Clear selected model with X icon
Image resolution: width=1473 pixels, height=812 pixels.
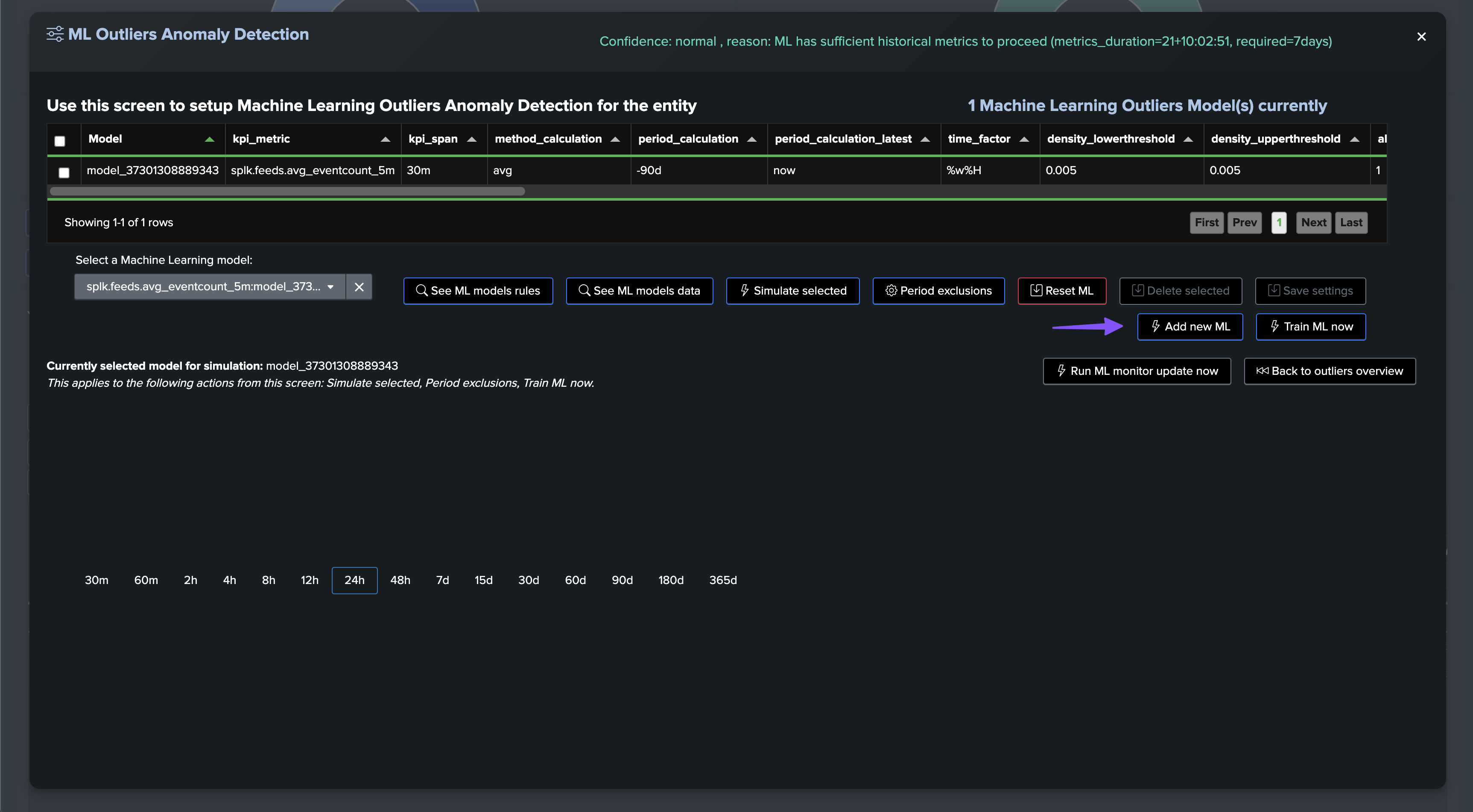(359, 287)
